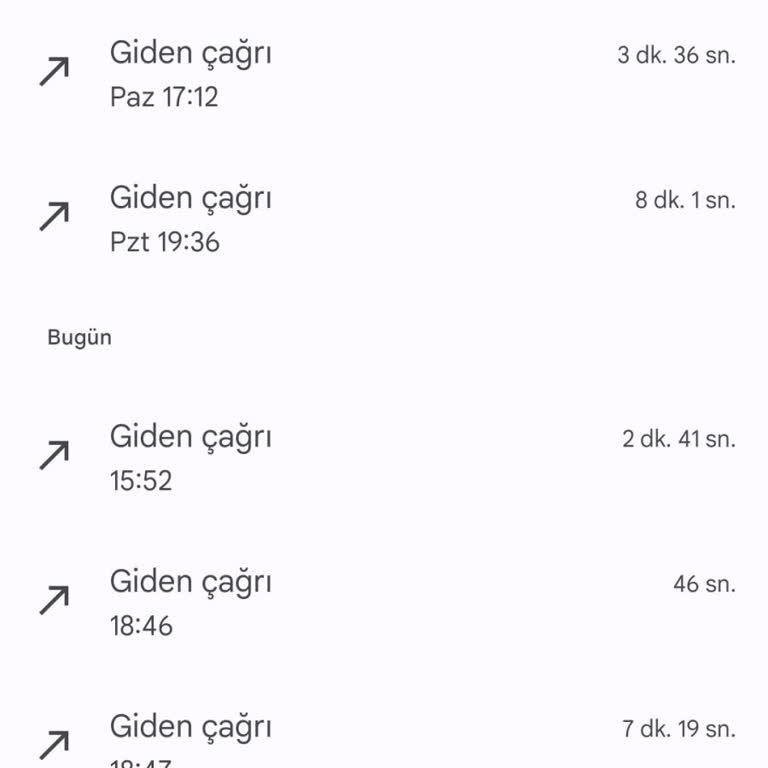Select the 15:52 call time
The width and height of the screenshot is (768, 768).
pyautogui.click(x=141, y=481)
